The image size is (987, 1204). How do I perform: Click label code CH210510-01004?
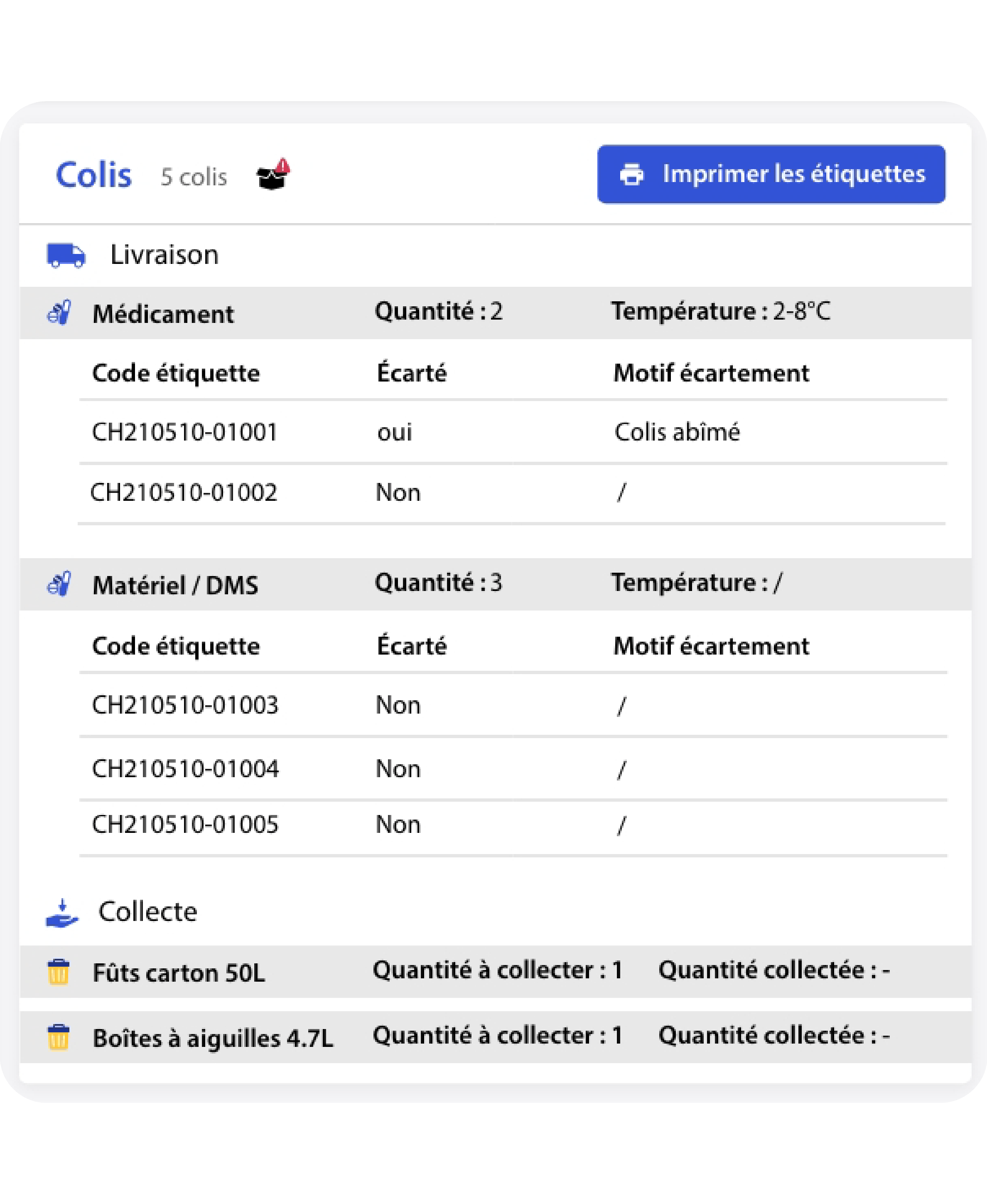click(185, 769)
